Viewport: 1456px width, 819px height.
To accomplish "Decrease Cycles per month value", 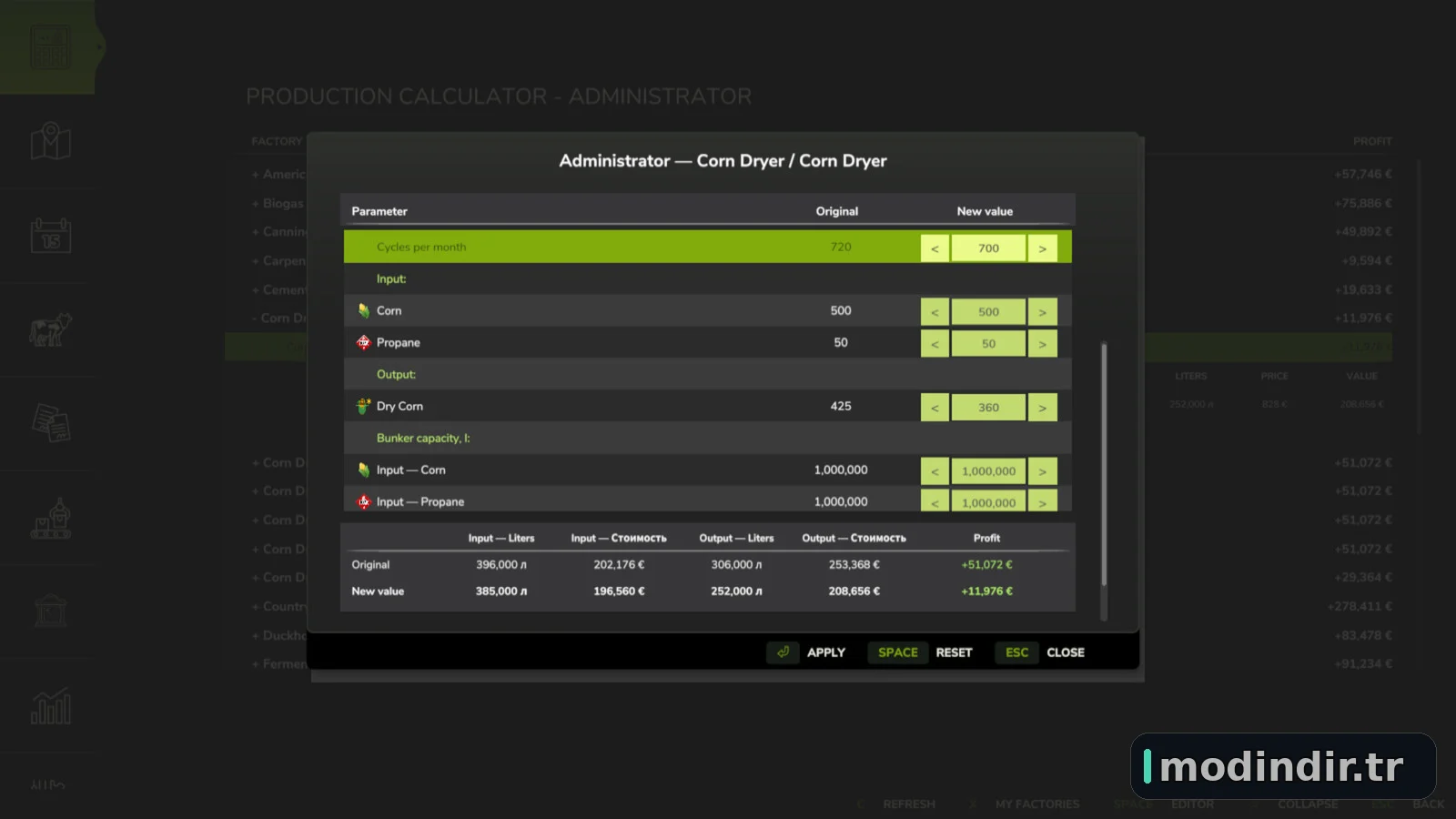I will coord(935,248).
